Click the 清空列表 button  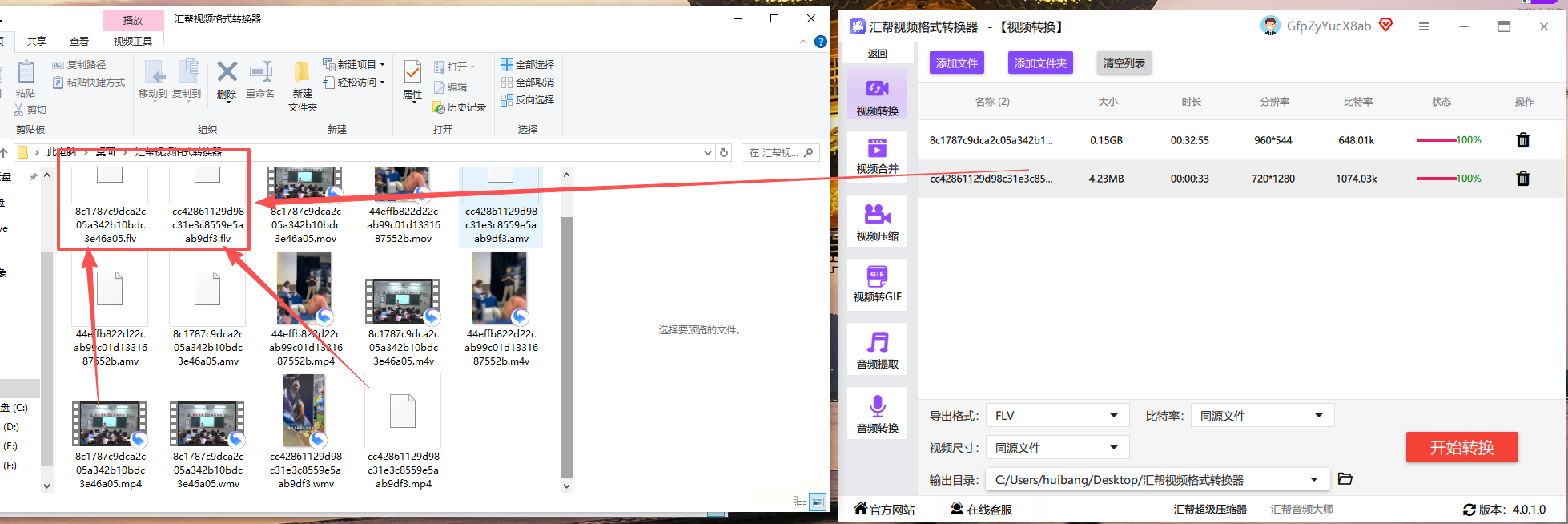tap(1124, 63)
